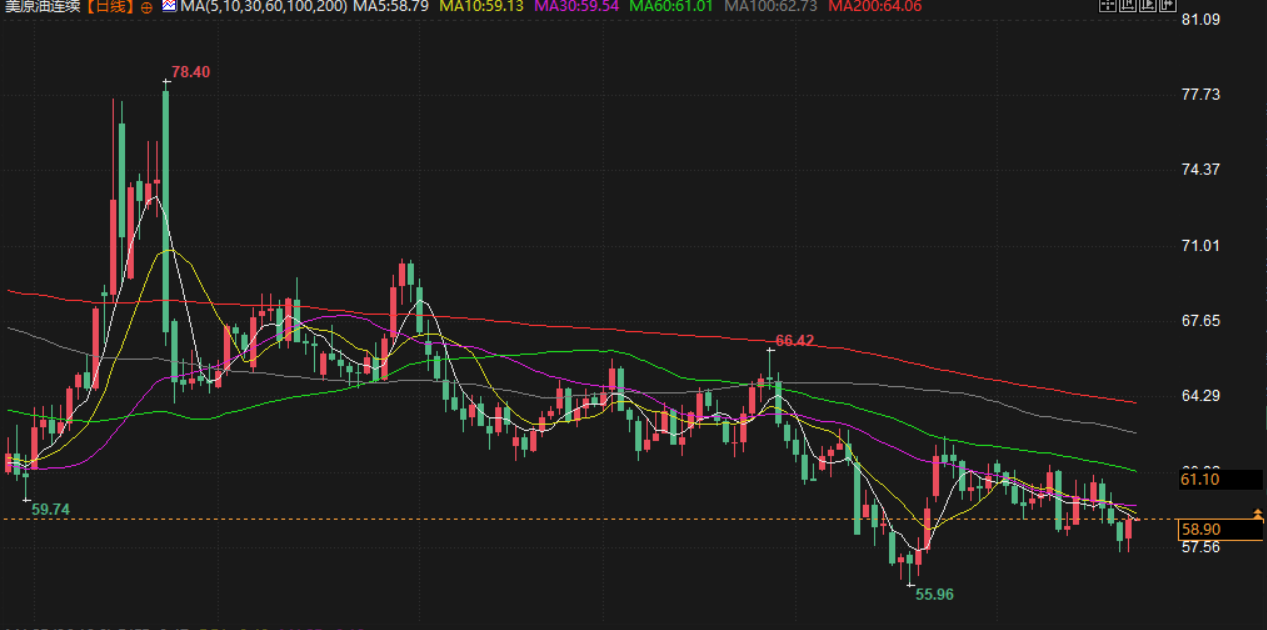
Task: Click the small arrow above the 58.90 price tag
Action: coord(1258,512)
